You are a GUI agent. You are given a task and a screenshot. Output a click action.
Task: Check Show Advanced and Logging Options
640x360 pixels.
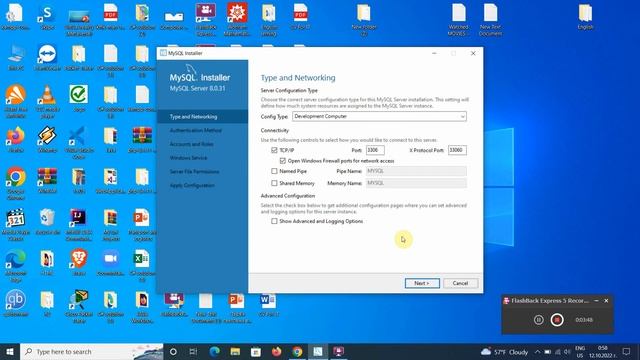[274, 221]
